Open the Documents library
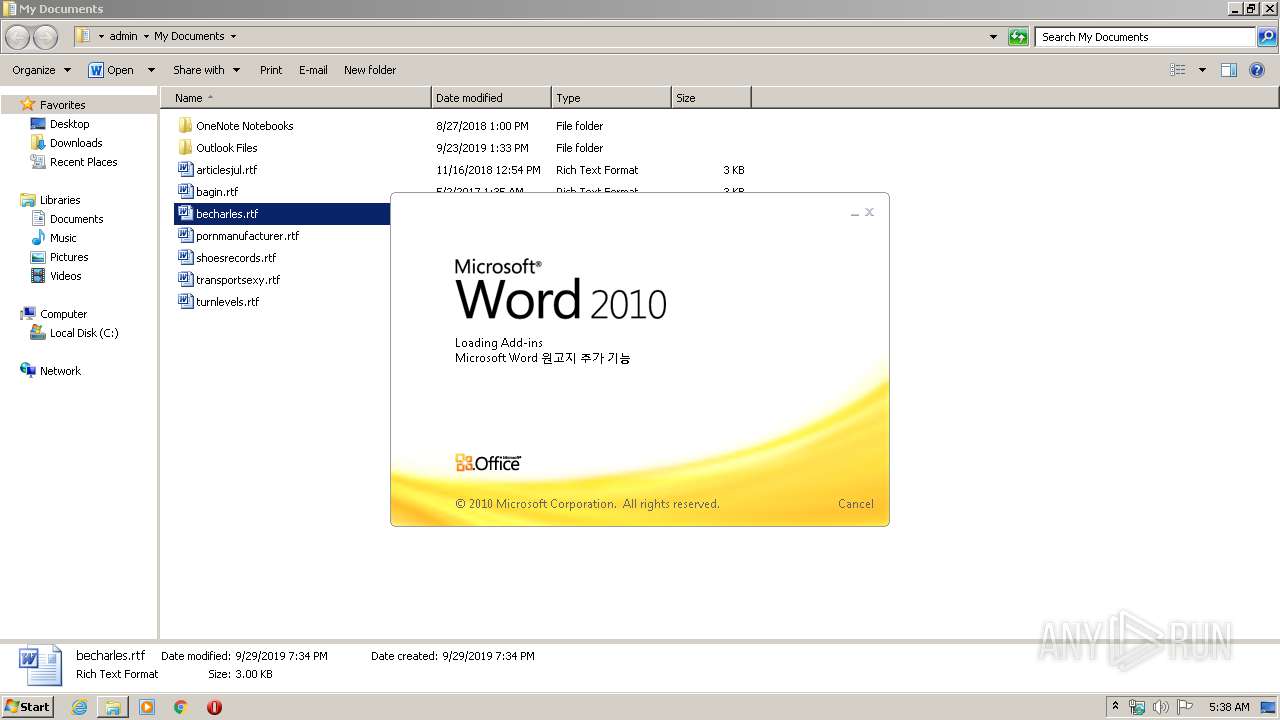1280x720 pixels. coord(76,219)
